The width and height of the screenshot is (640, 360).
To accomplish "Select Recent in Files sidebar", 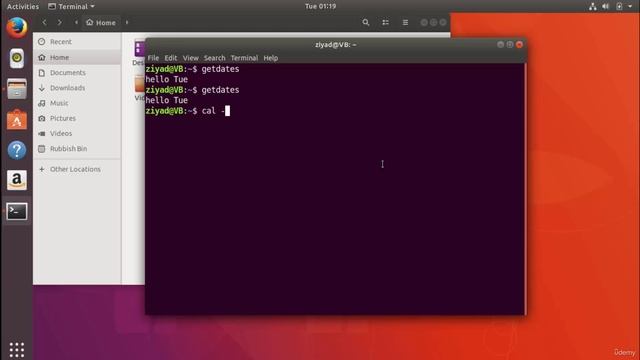I will (77, 42).
